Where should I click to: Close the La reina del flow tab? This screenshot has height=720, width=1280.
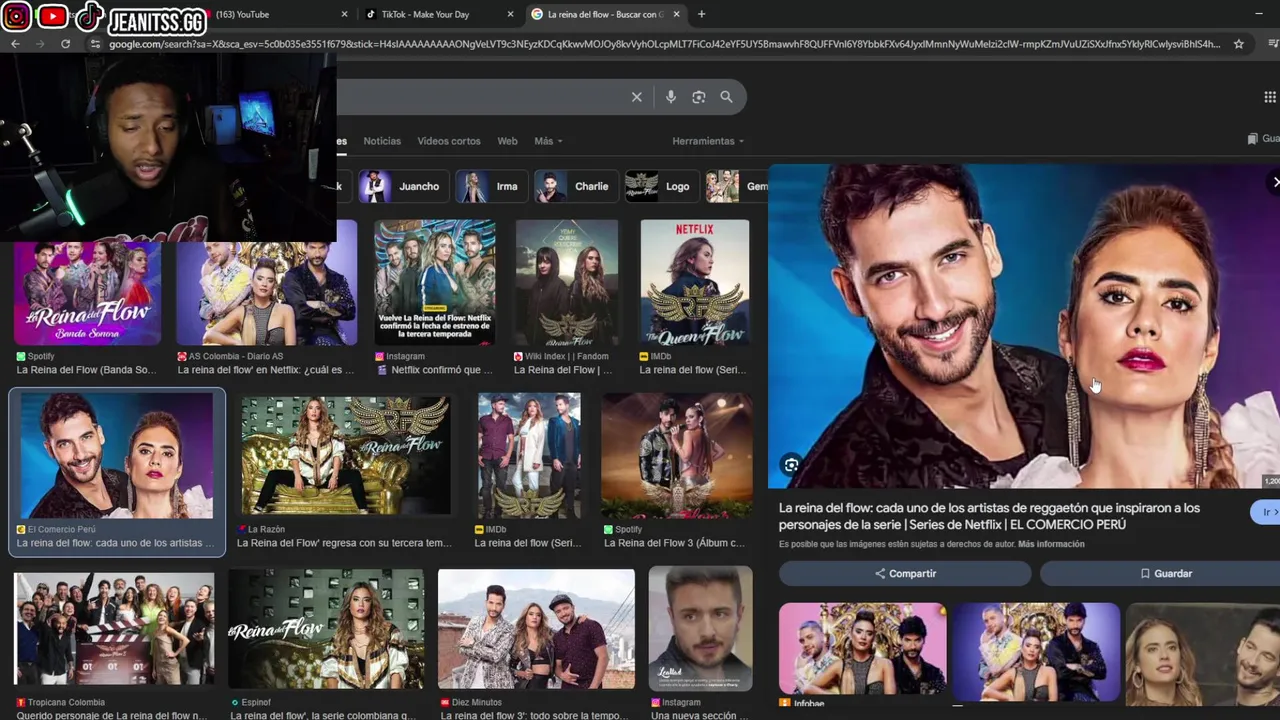click(x=676, y=14)
